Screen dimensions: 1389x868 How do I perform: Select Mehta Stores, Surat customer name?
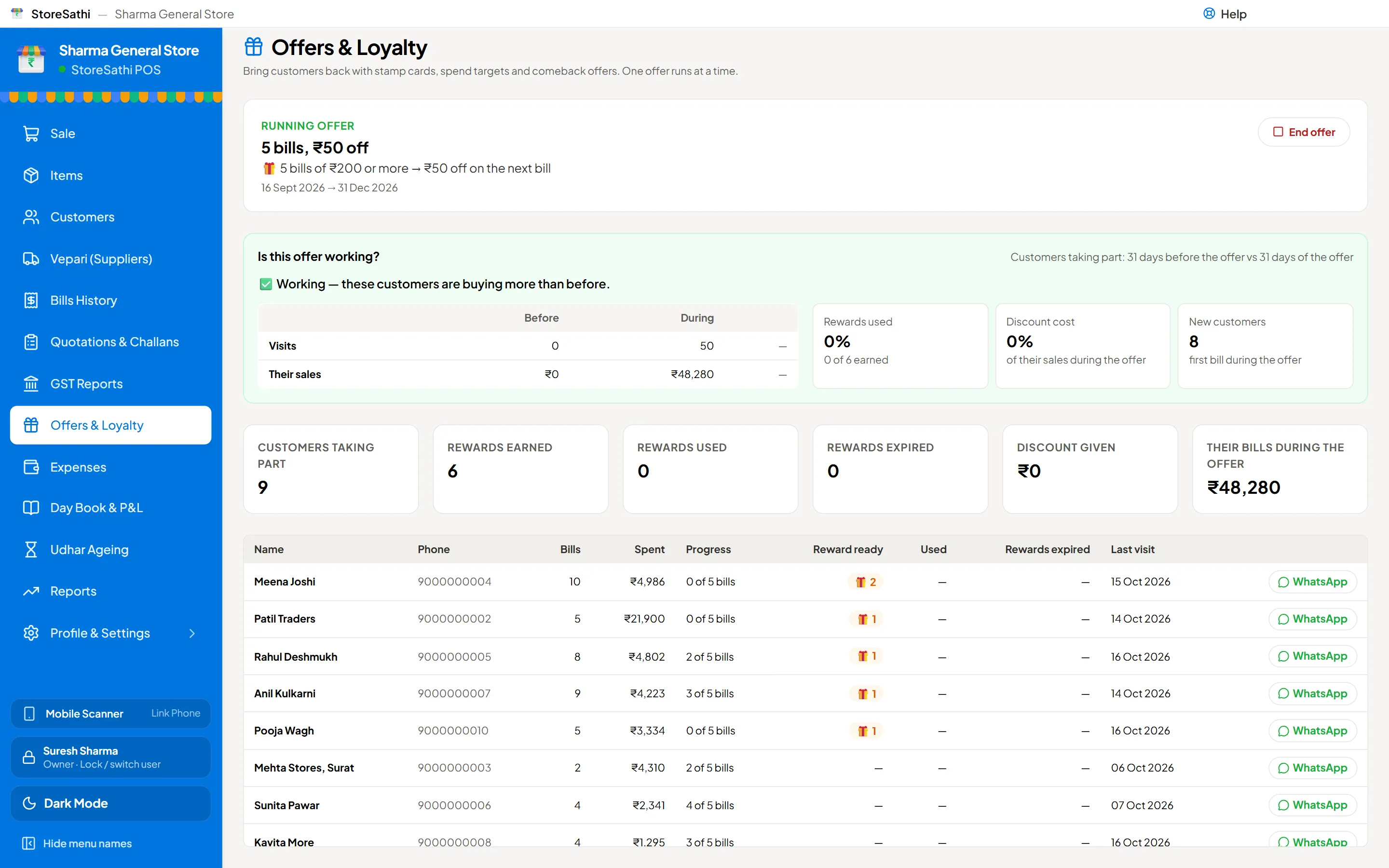tap(304, 768)
